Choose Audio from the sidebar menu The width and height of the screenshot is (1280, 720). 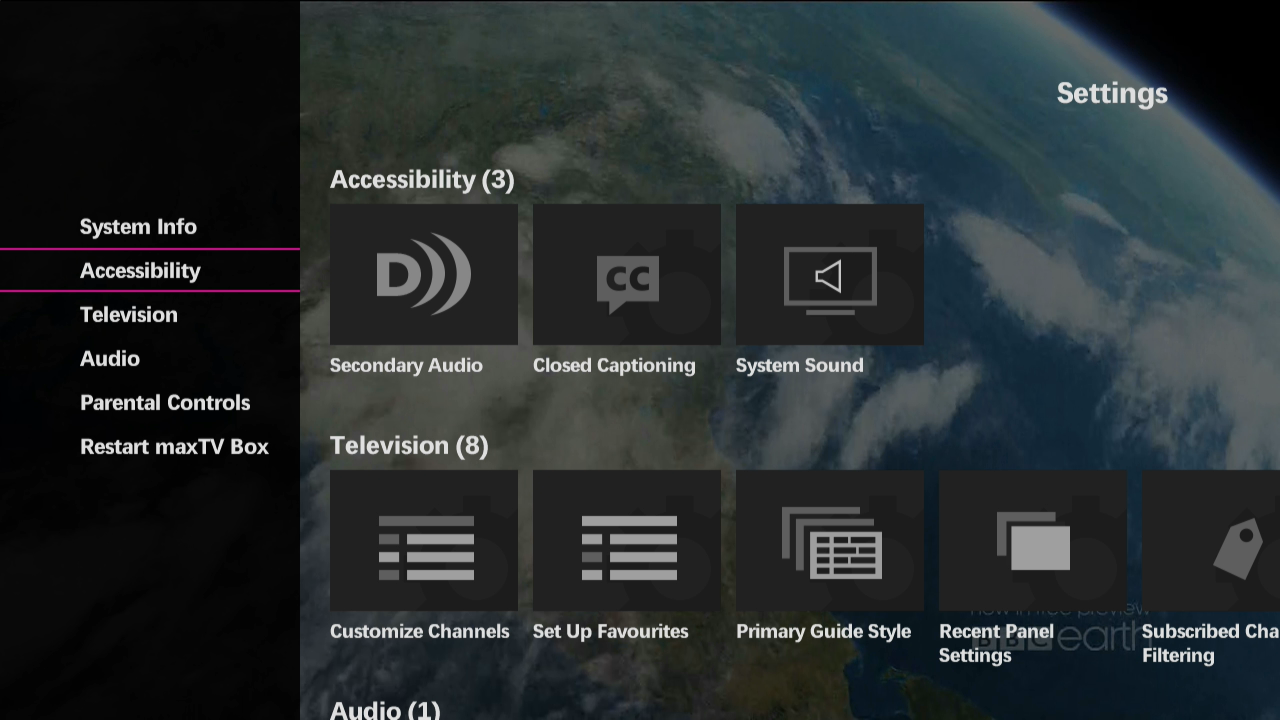[110, 359]
